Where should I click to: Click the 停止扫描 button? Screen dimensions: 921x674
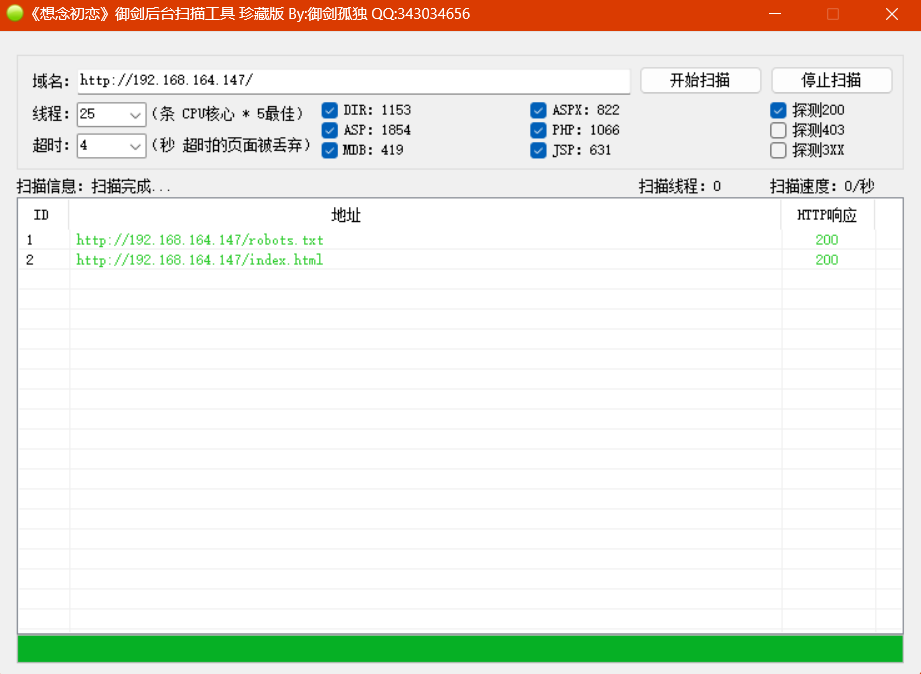[x=831, y=80]
